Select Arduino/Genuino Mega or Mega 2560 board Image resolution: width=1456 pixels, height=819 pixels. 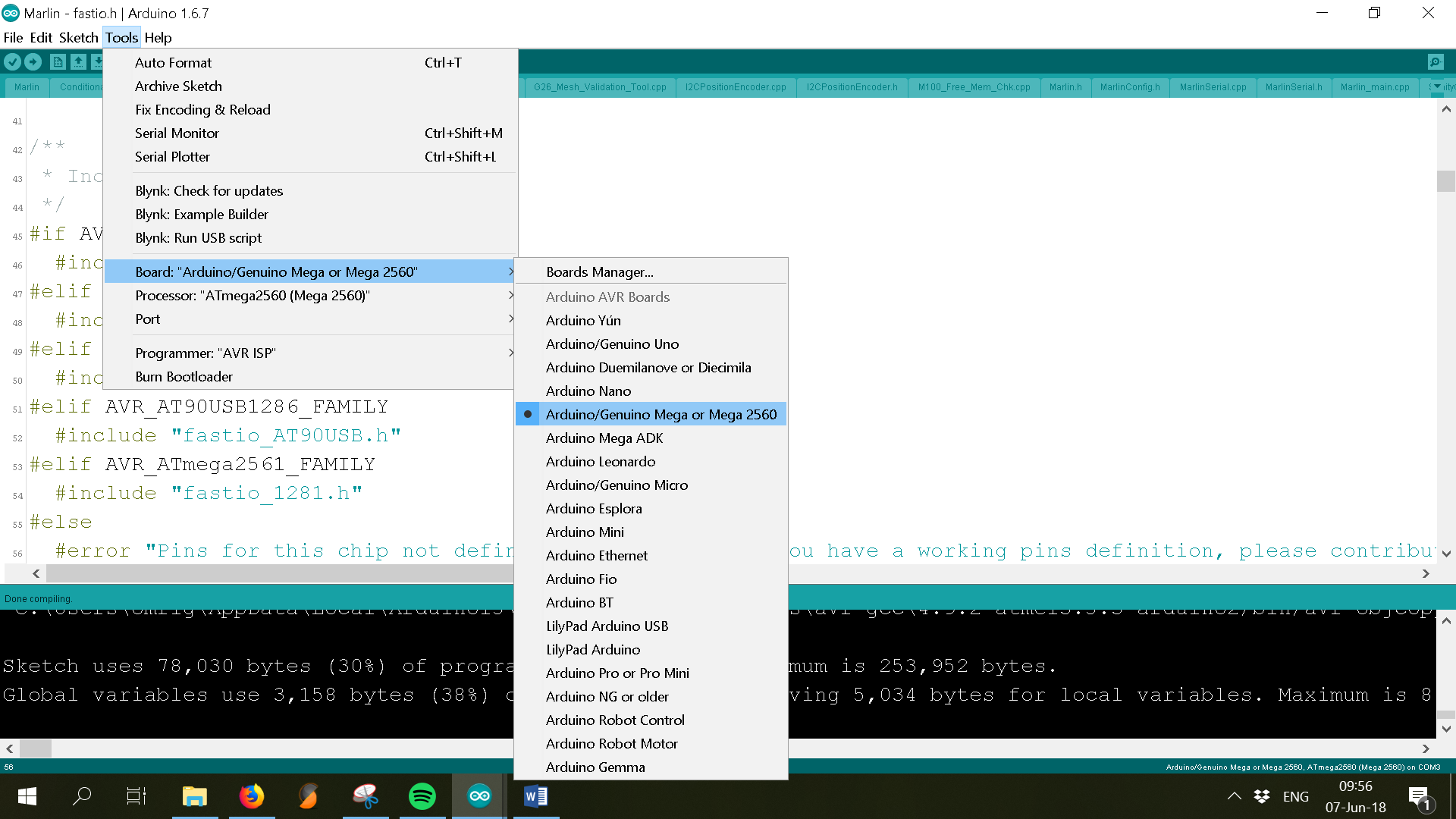point(651,414)
